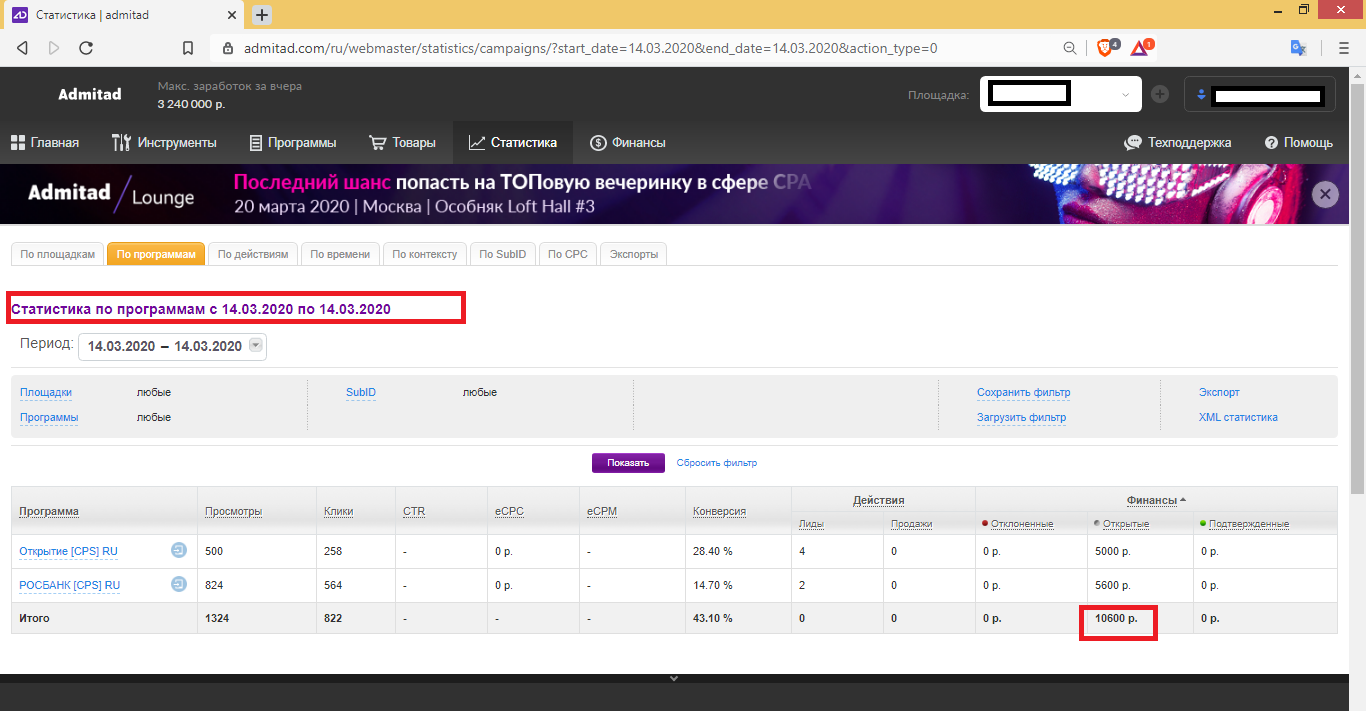Image resolution: width=1366 pixels, height=711 pixels.
Task: Click the bookmark icon in address bar
Action: tap(188, 48)
